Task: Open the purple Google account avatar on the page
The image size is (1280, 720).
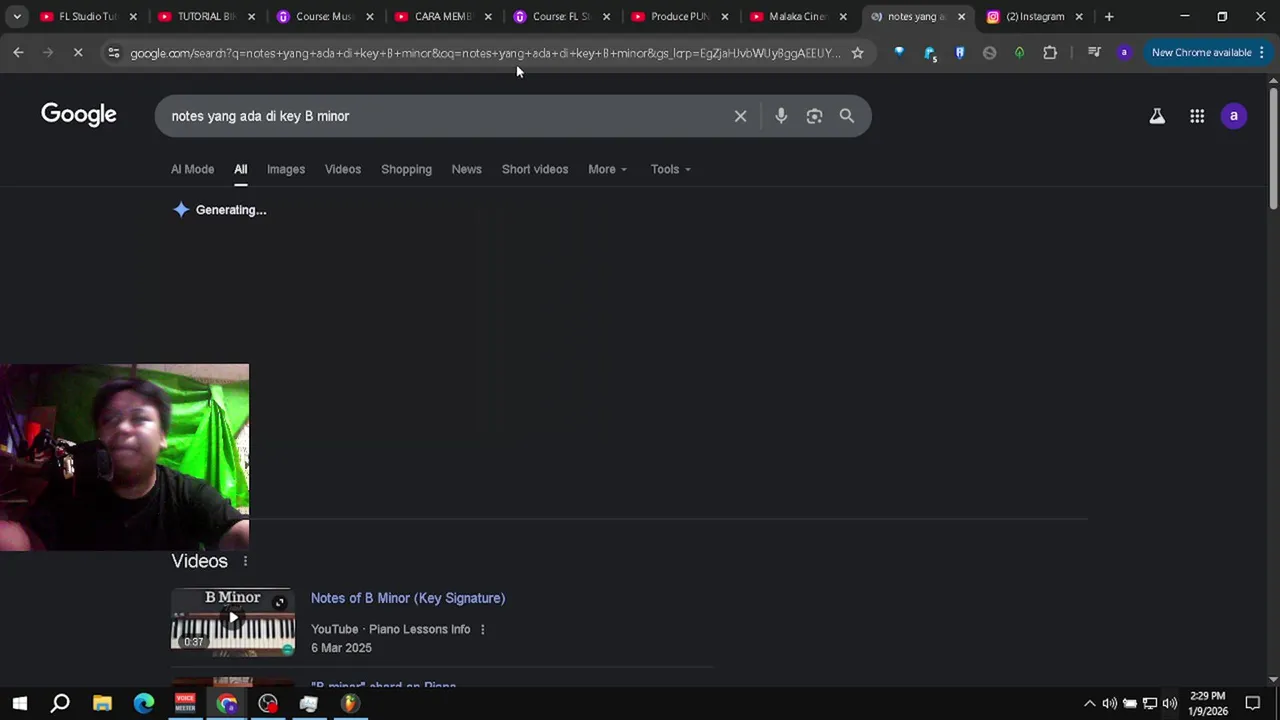Action: click(x=1234, y=116)
